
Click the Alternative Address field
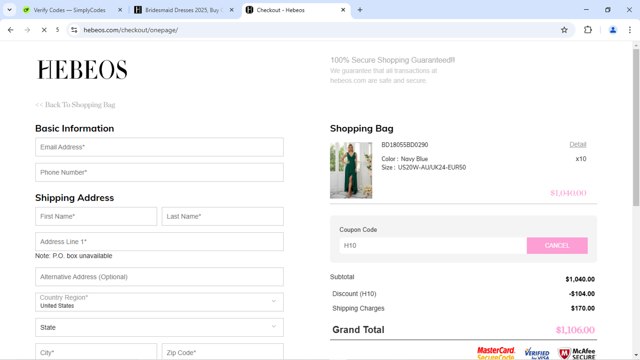click(159, 277)
